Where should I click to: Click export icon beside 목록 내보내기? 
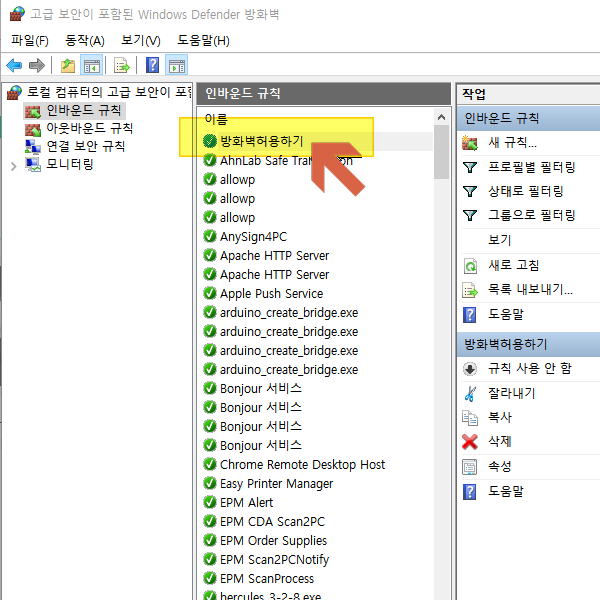pos(470,290)
